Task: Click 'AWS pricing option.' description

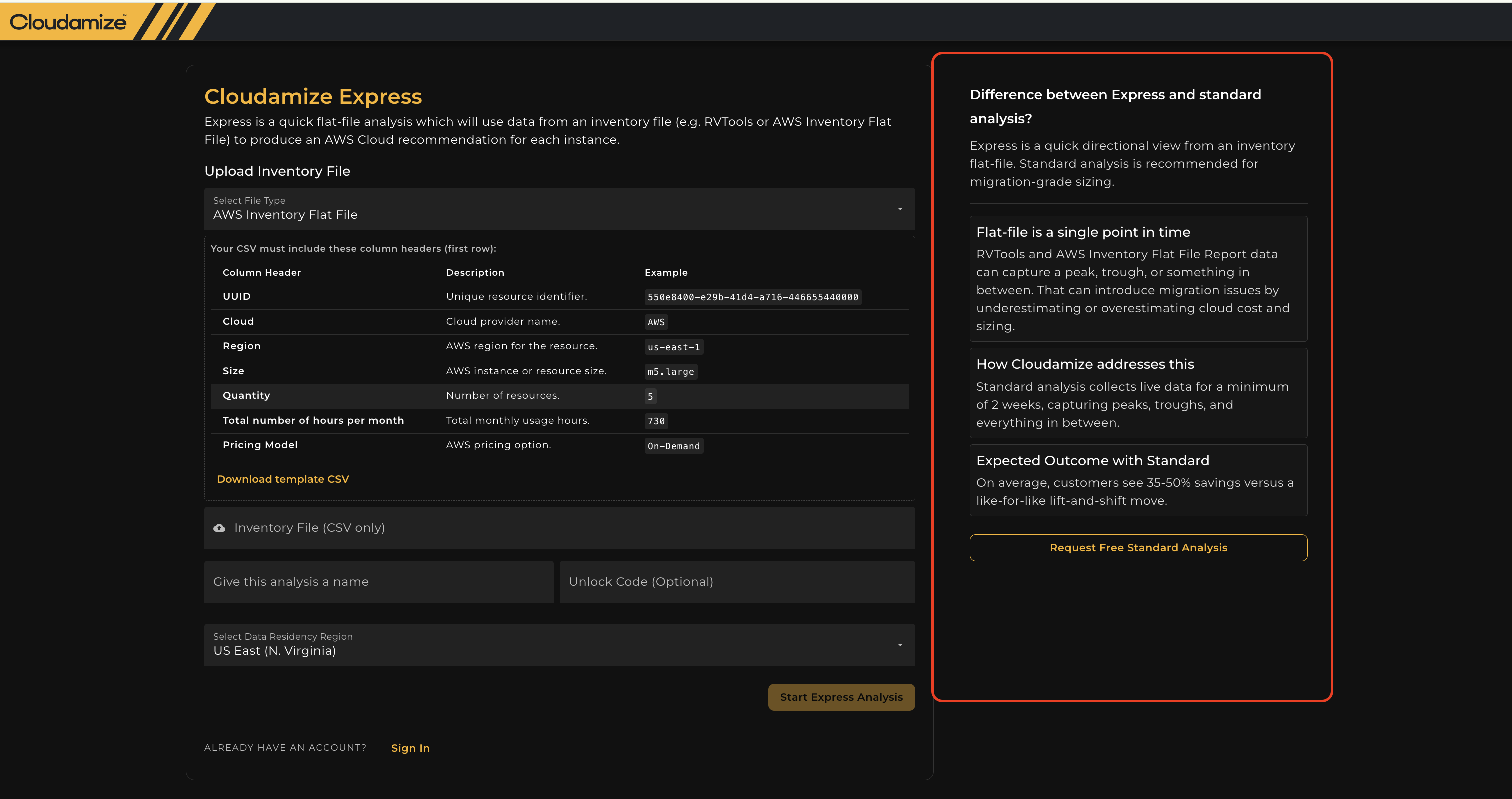Action: pyautogui.click(x=498, y=445)
